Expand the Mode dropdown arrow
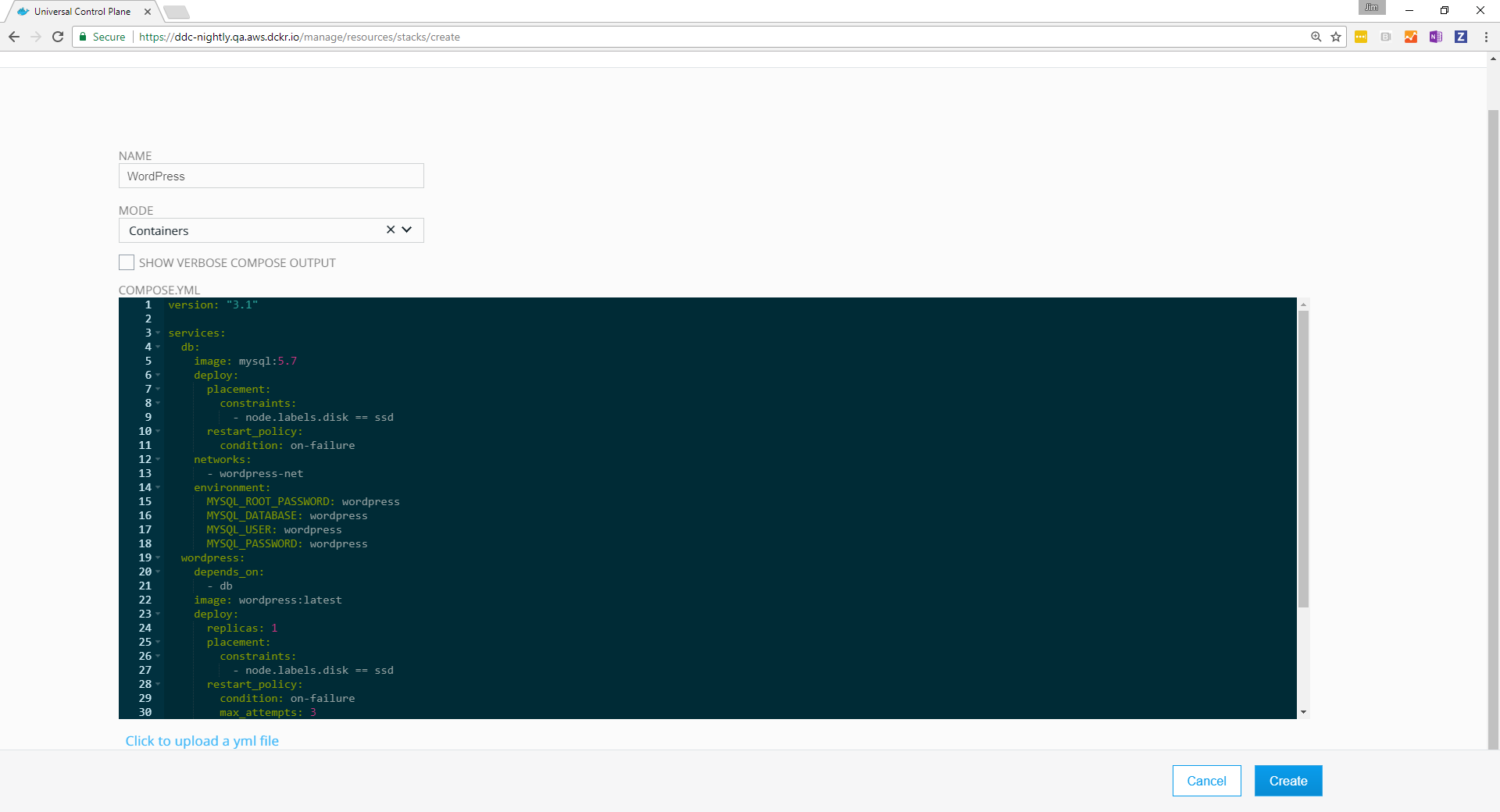 point(407,230)
